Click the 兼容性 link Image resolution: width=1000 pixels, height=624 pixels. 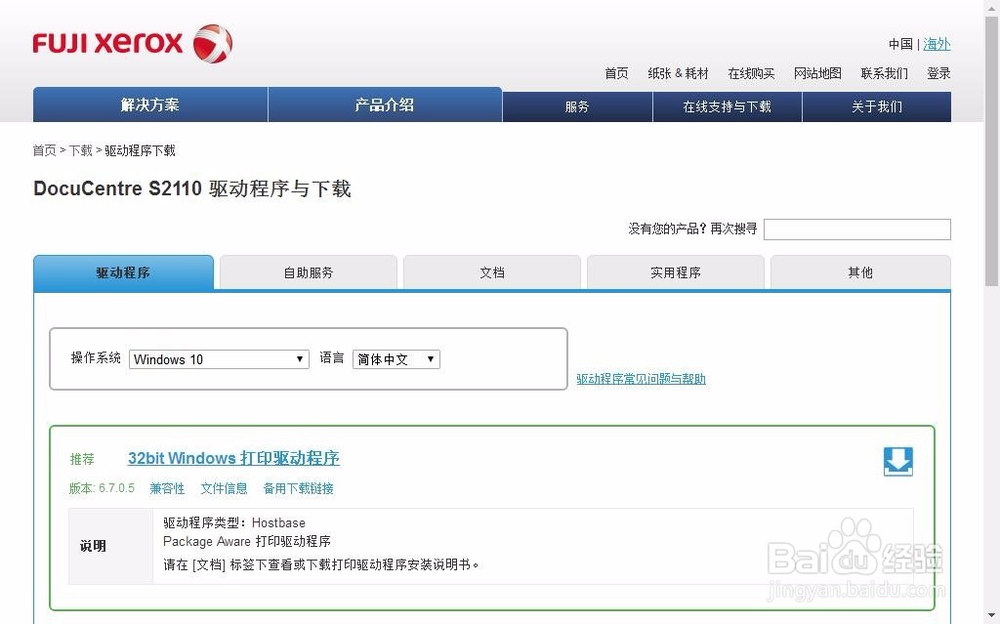167,488
